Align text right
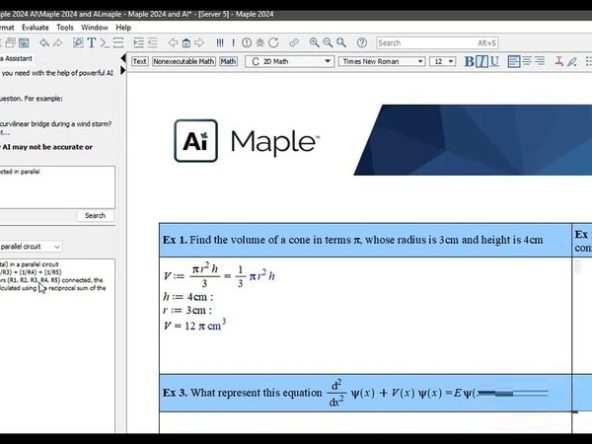 (x=540, y=61)
